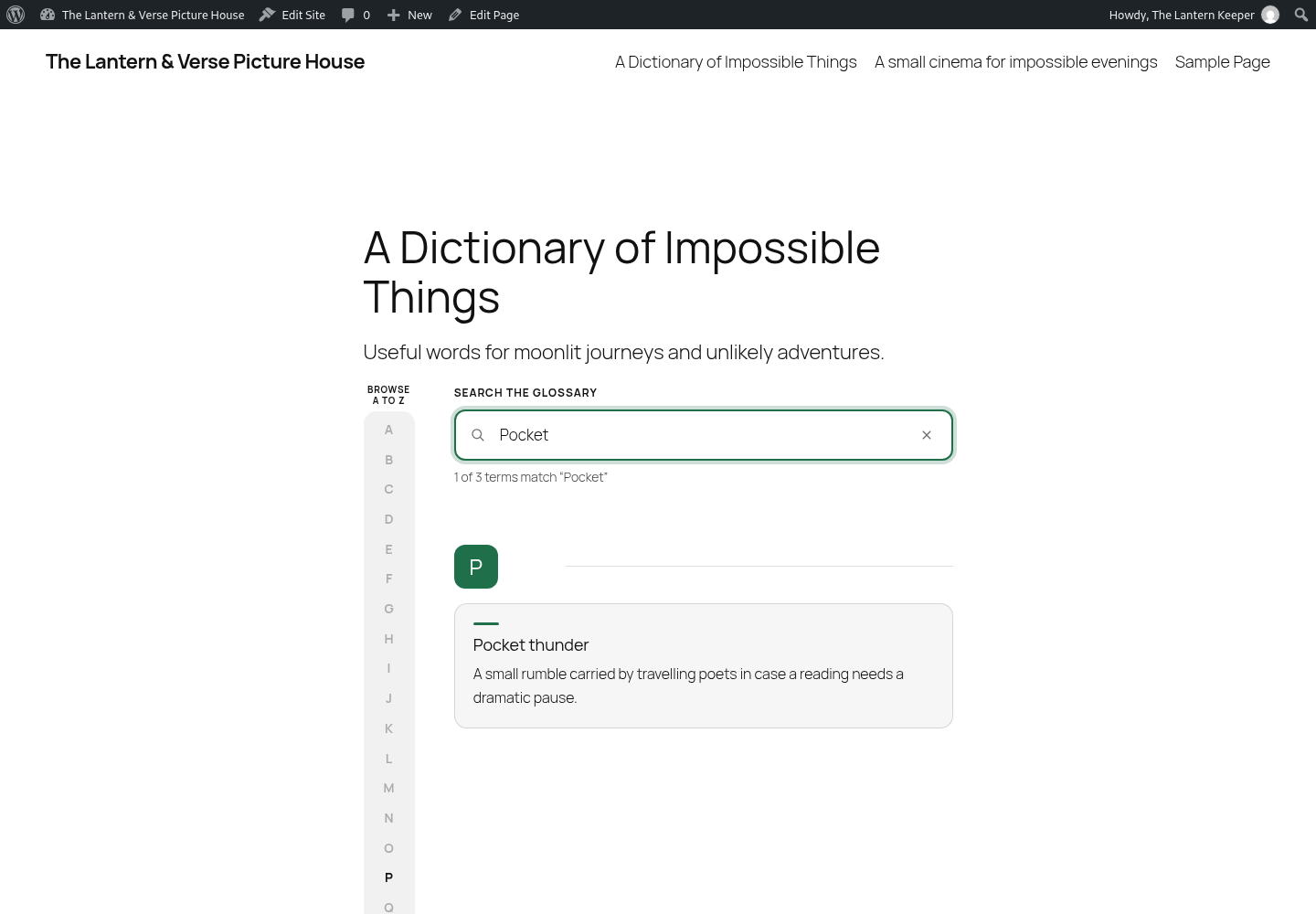
Task: Jump to active letter P in the index
Action: click(388, 877)
